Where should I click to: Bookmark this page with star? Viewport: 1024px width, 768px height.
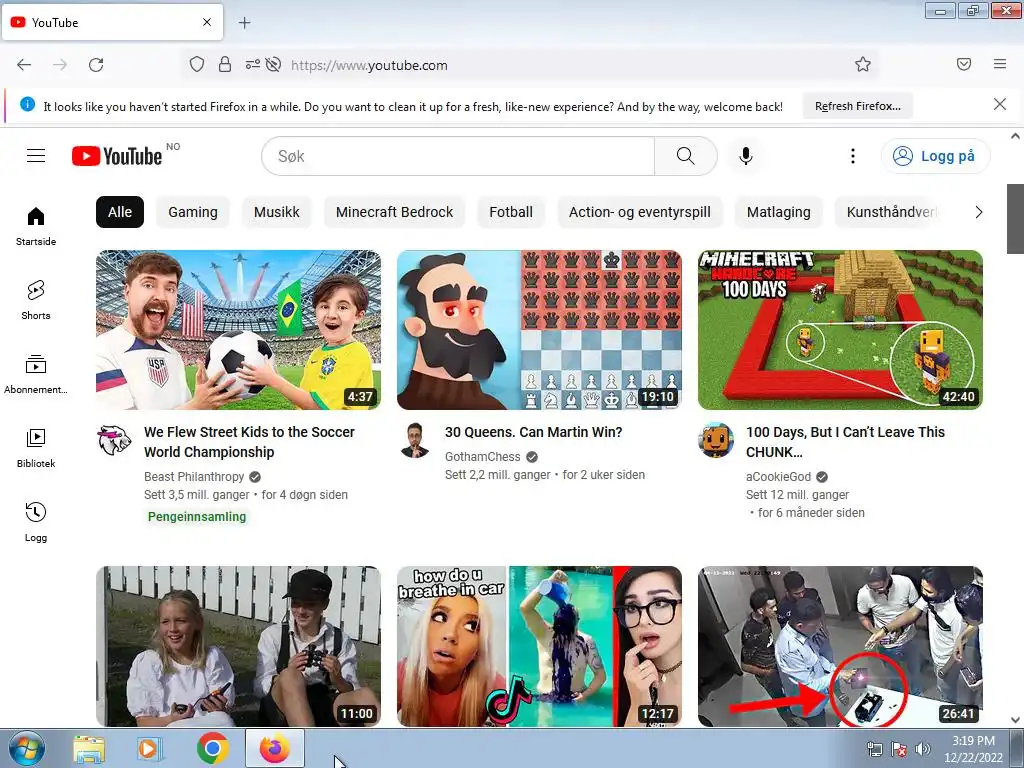[x=863, y=64]
